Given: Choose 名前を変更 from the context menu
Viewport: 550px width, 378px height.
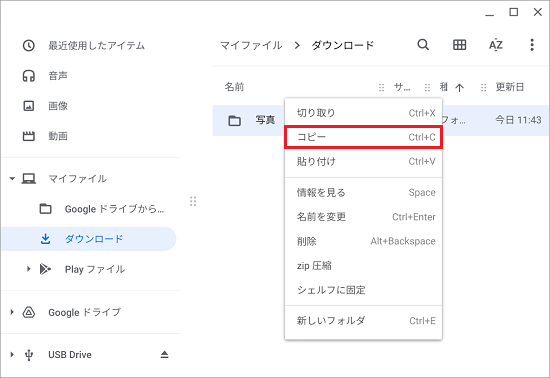Looking at the screenshot, I should 363,217.
